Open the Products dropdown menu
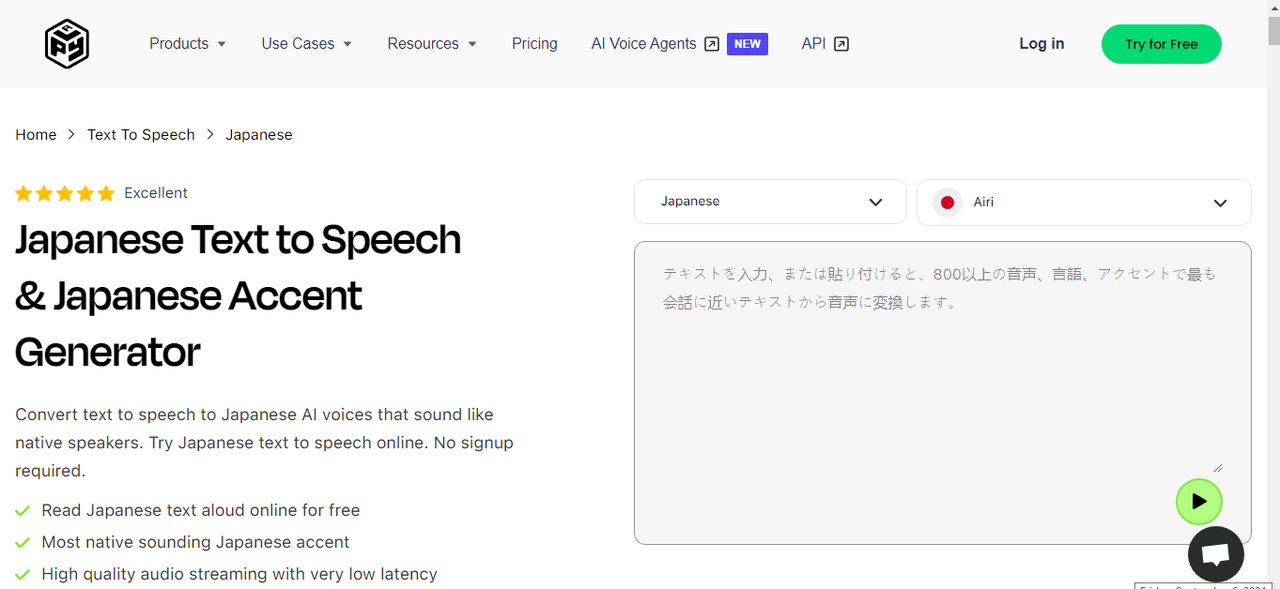The height and width of the screenshot is (589, 1280). [x=188, y=44]
